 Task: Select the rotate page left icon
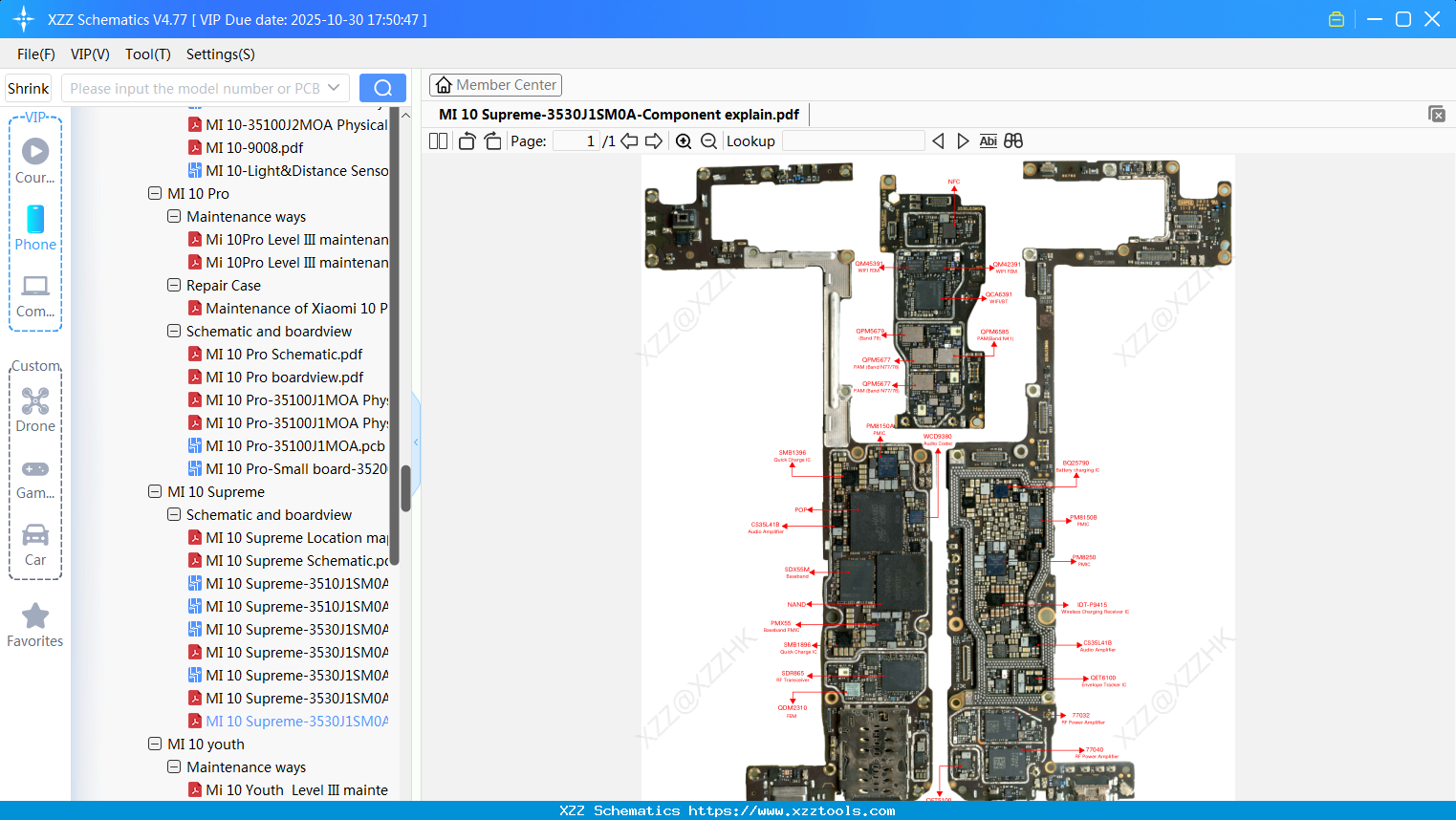(466, 140)
